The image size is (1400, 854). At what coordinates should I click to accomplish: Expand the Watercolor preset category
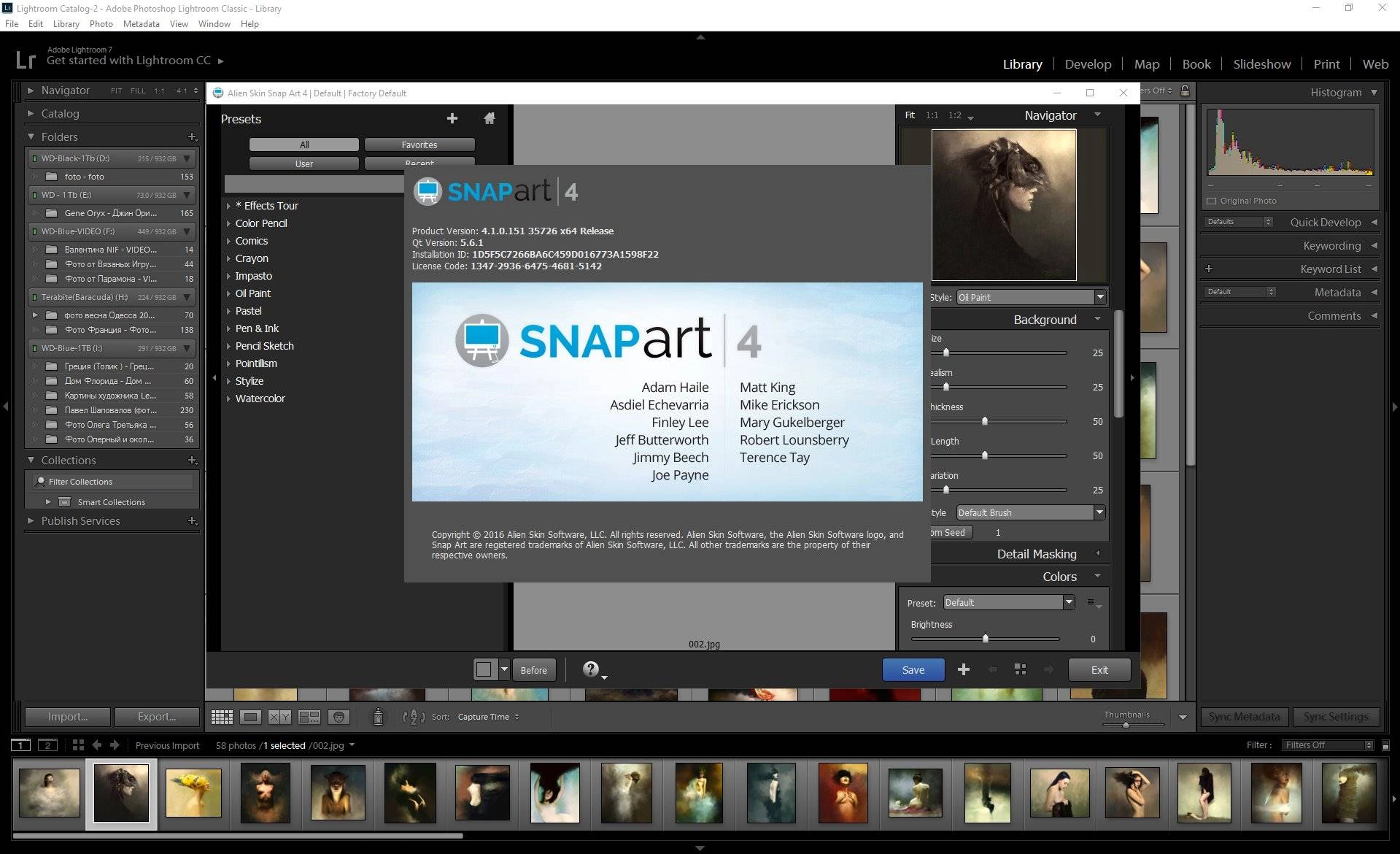(228, 399)
